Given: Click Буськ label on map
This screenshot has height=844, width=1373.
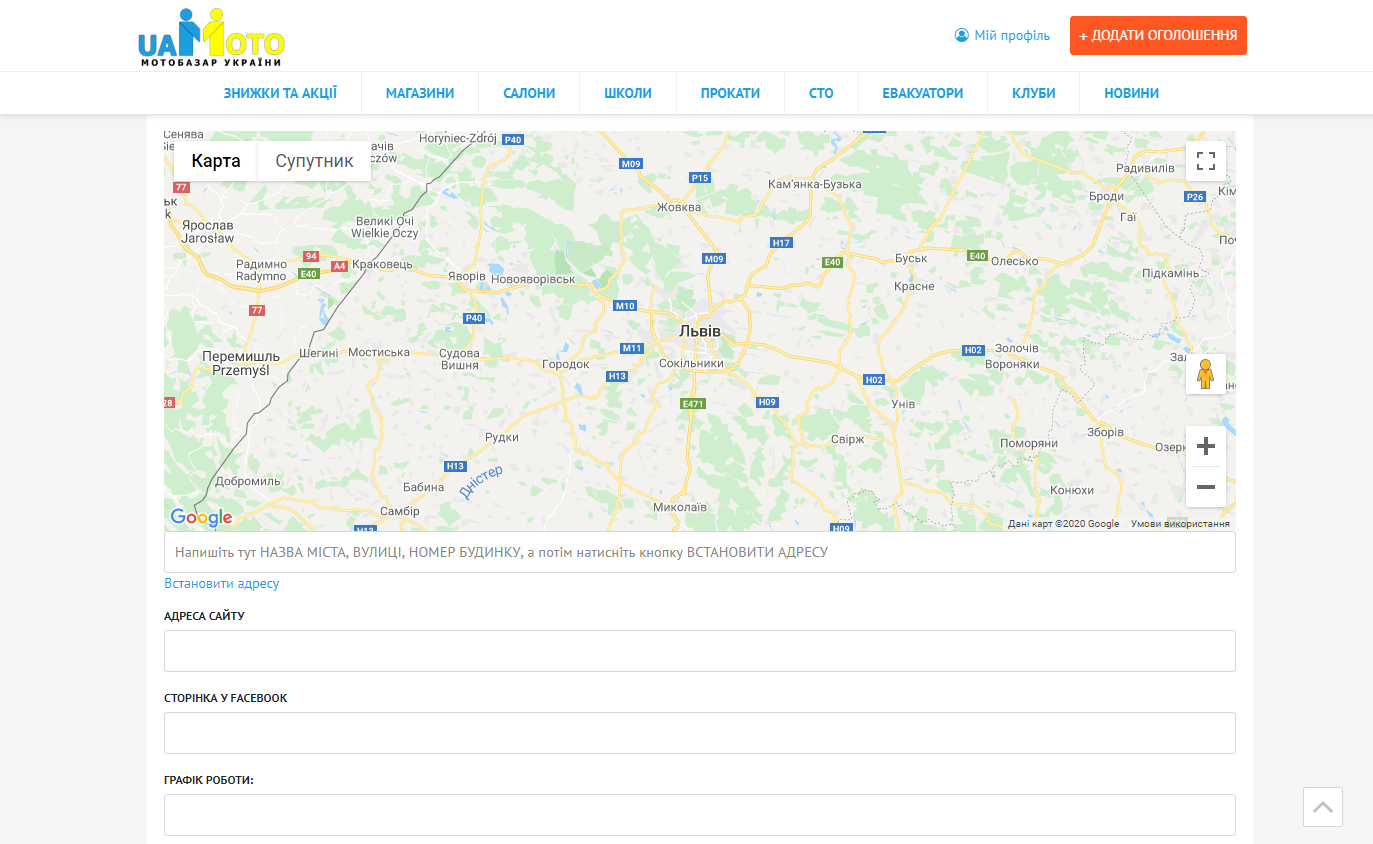Looking at the screenshot, I should pos(911,258).
